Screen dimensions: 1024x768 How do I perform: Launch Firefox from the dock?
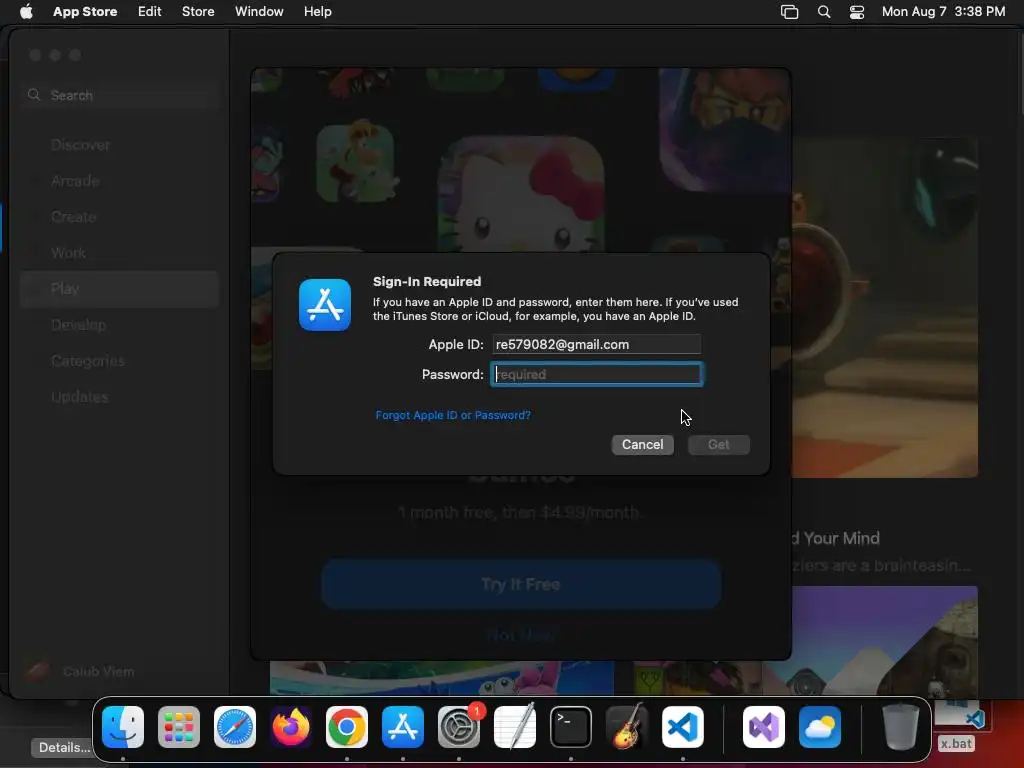291,727
